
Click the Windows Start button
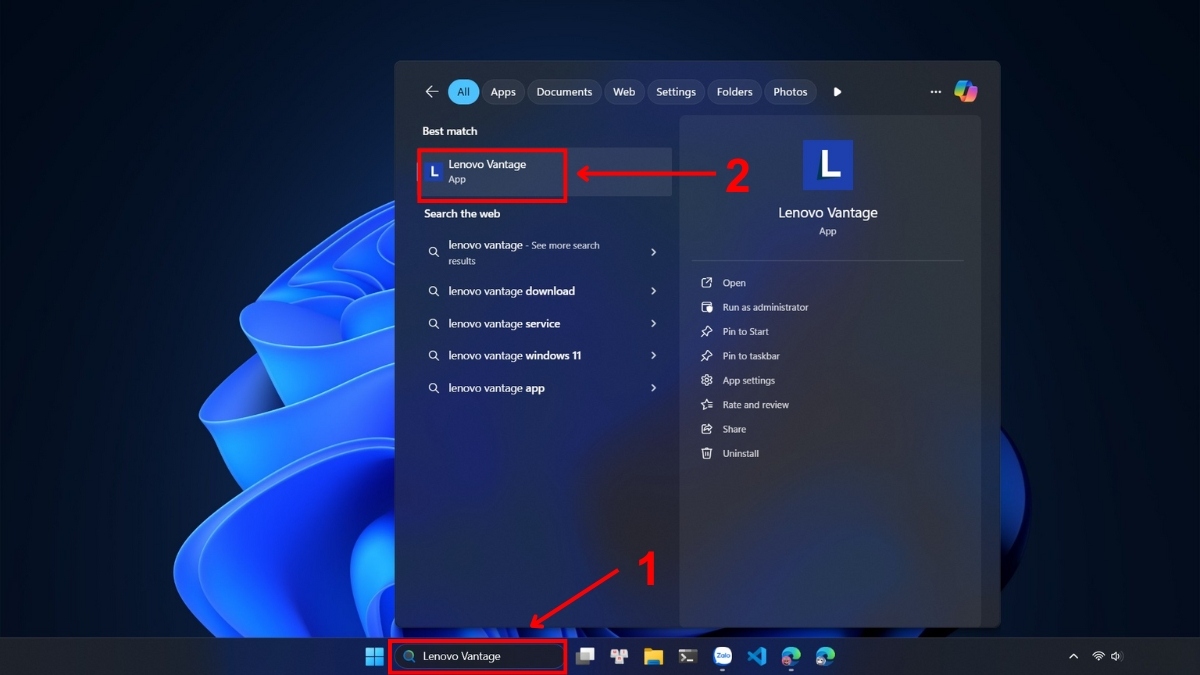[374, 656]
